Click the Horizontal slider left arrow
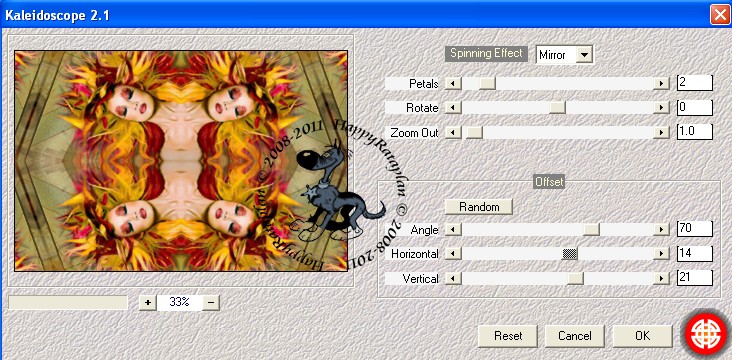This screenshot has height=360, width=732. coord(453,254)
